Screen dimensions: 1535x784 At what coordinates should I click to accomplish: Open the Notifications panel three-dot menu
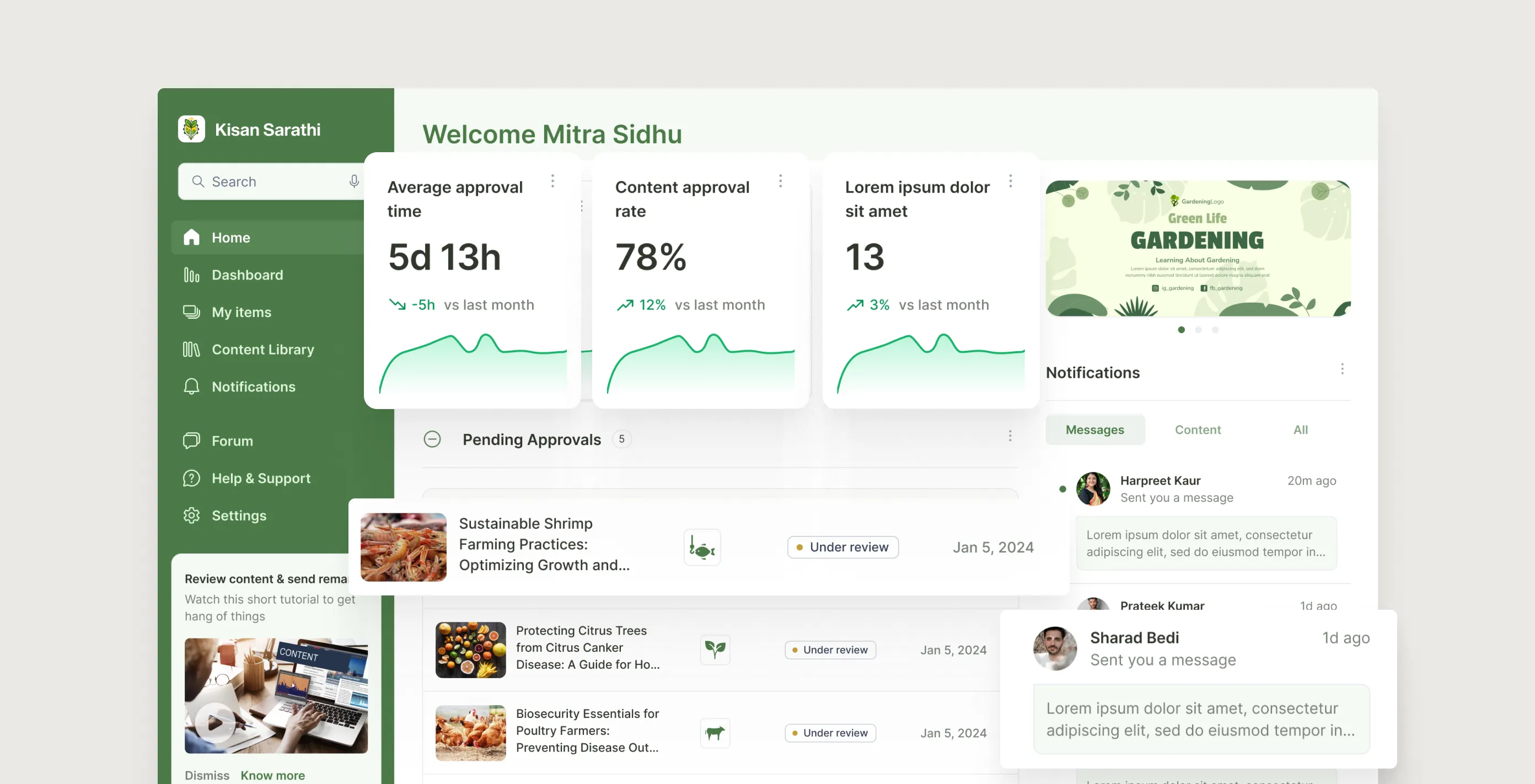click(x=1342, y=369)
